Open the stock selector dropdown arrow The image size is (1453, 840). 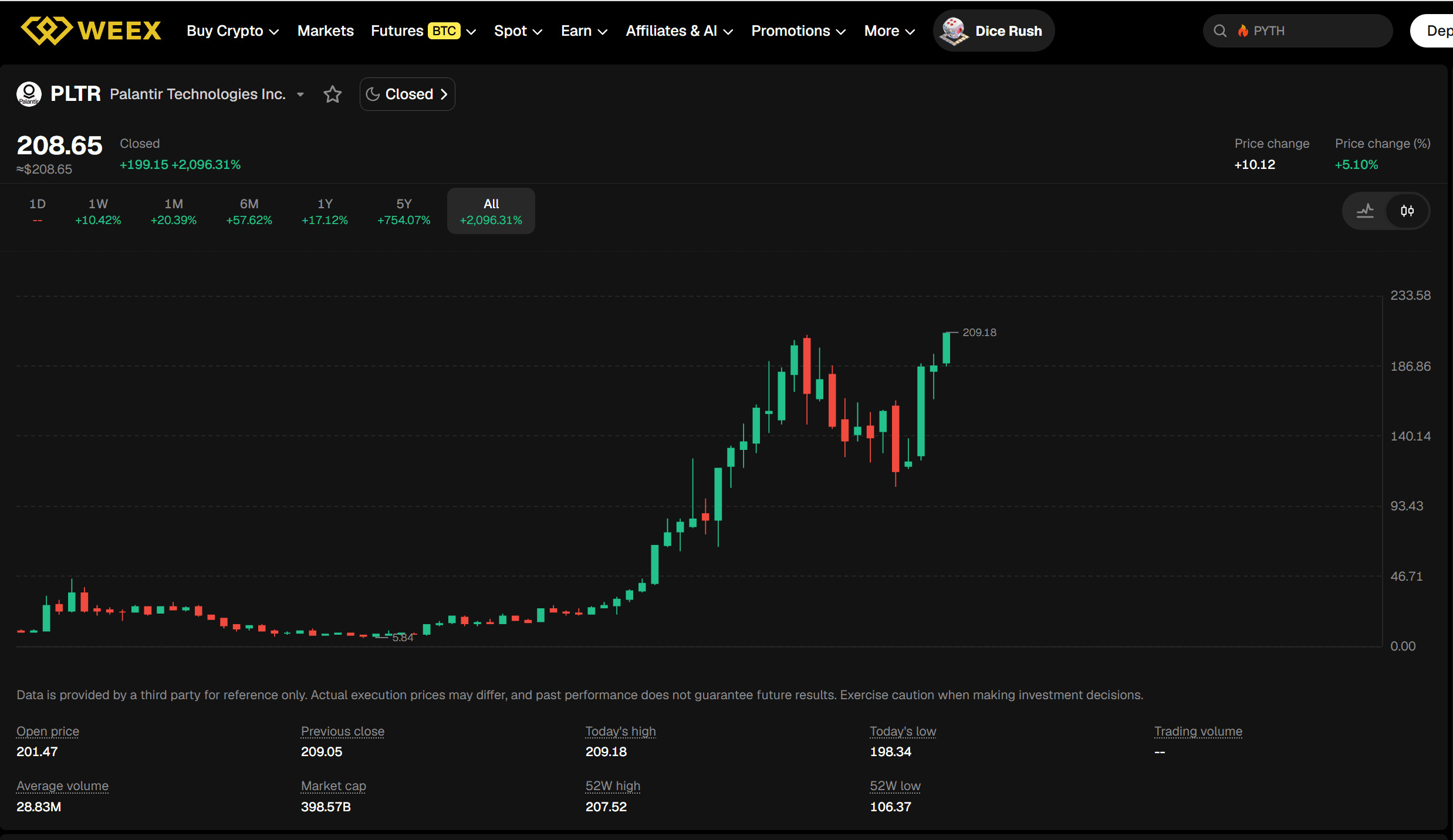pyautogui.click(x=300, y=94)
